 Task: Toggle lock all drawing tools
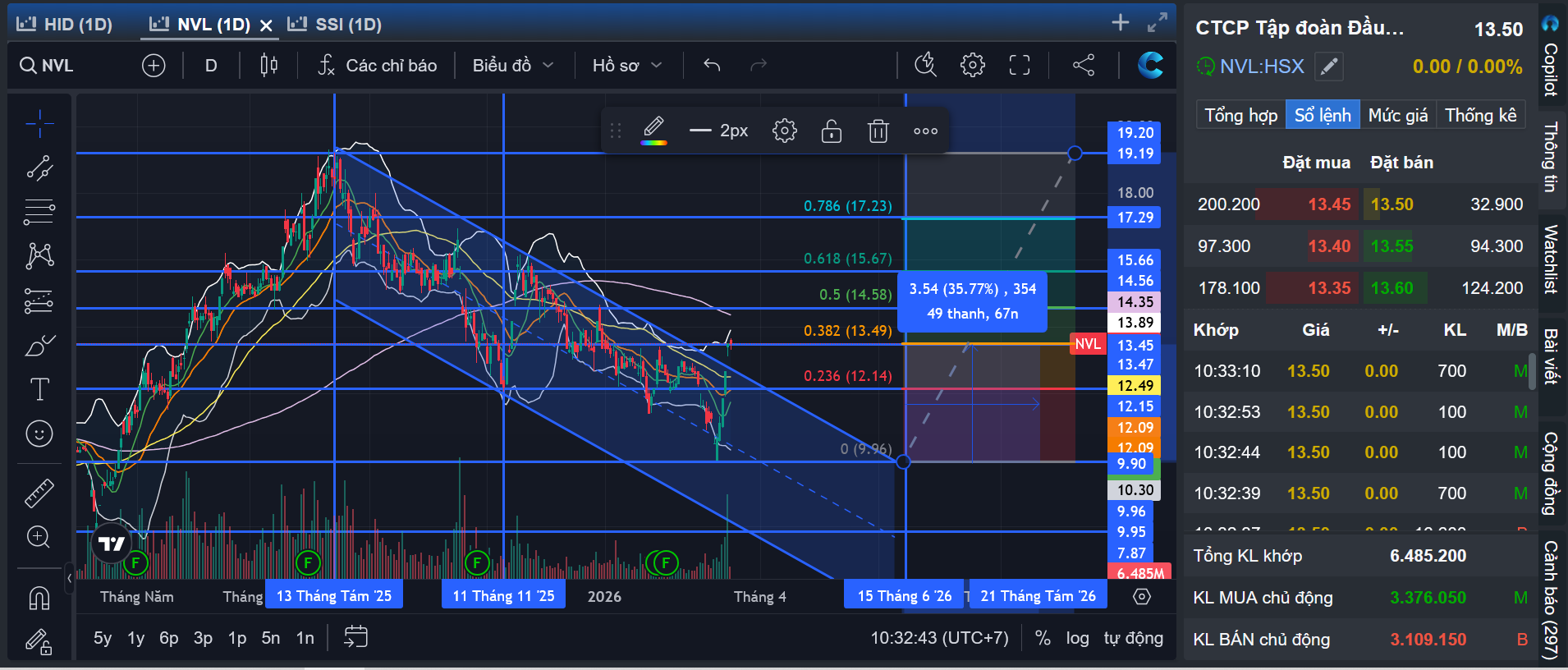[x=39, y=641]
